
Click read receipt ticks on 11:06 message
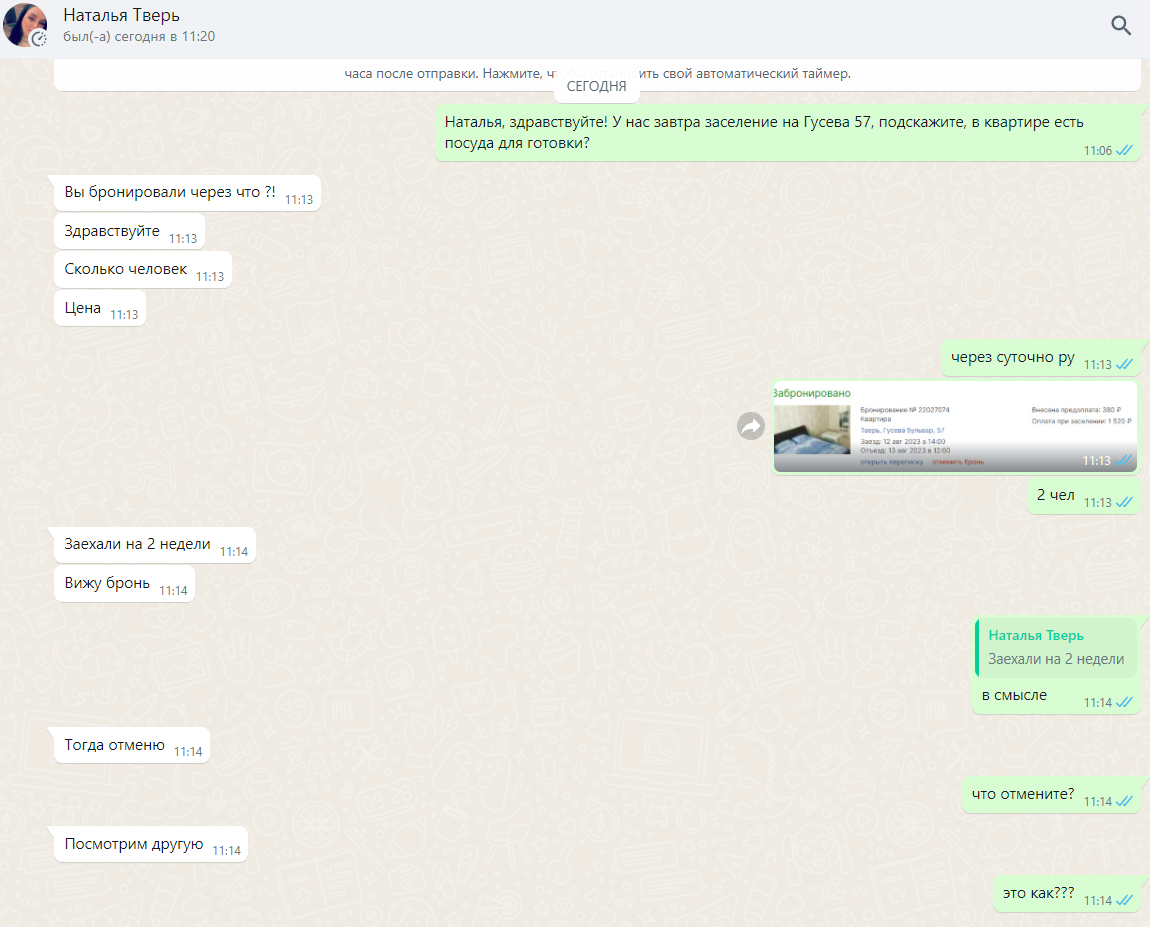coord(1124,150)
